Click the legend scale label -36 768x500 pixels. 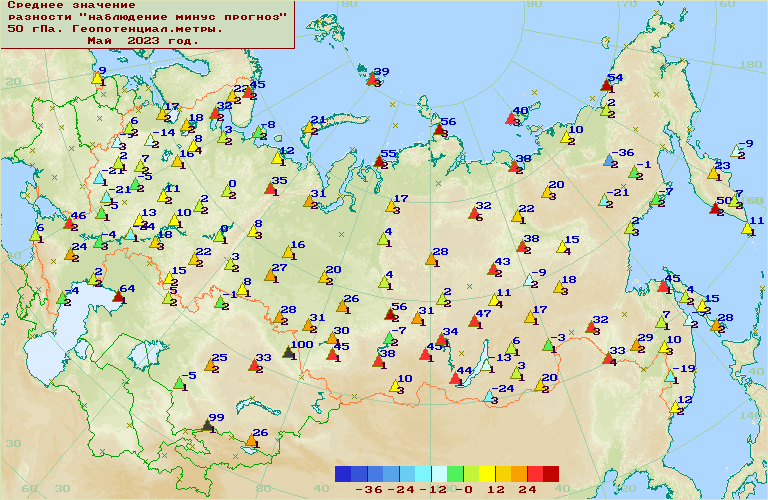point(369,489)
